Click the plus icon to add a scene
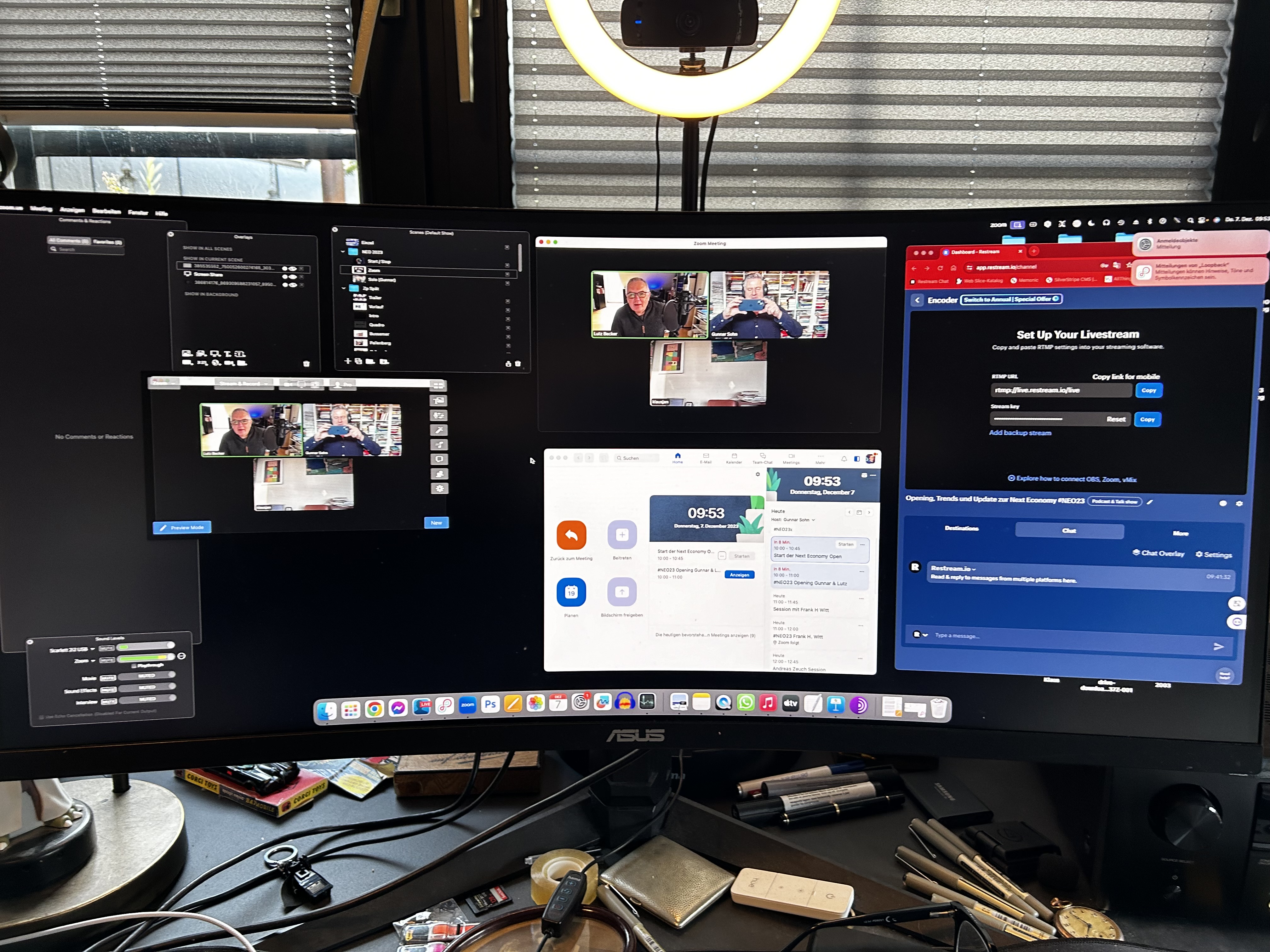This screenshot has height=952, width=1270. tap(347, 361)
